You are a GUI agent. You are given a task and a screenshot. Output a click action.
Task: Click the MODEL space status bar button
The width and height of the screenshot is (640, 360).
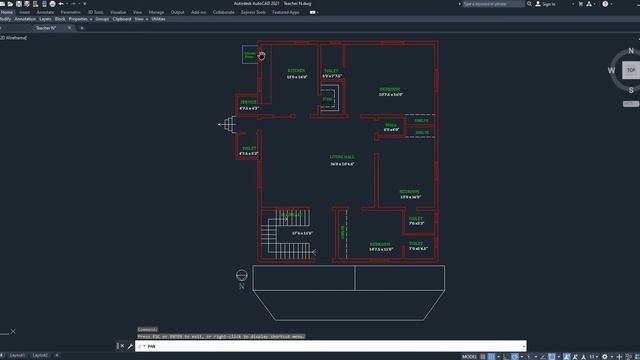coord(469,357)
